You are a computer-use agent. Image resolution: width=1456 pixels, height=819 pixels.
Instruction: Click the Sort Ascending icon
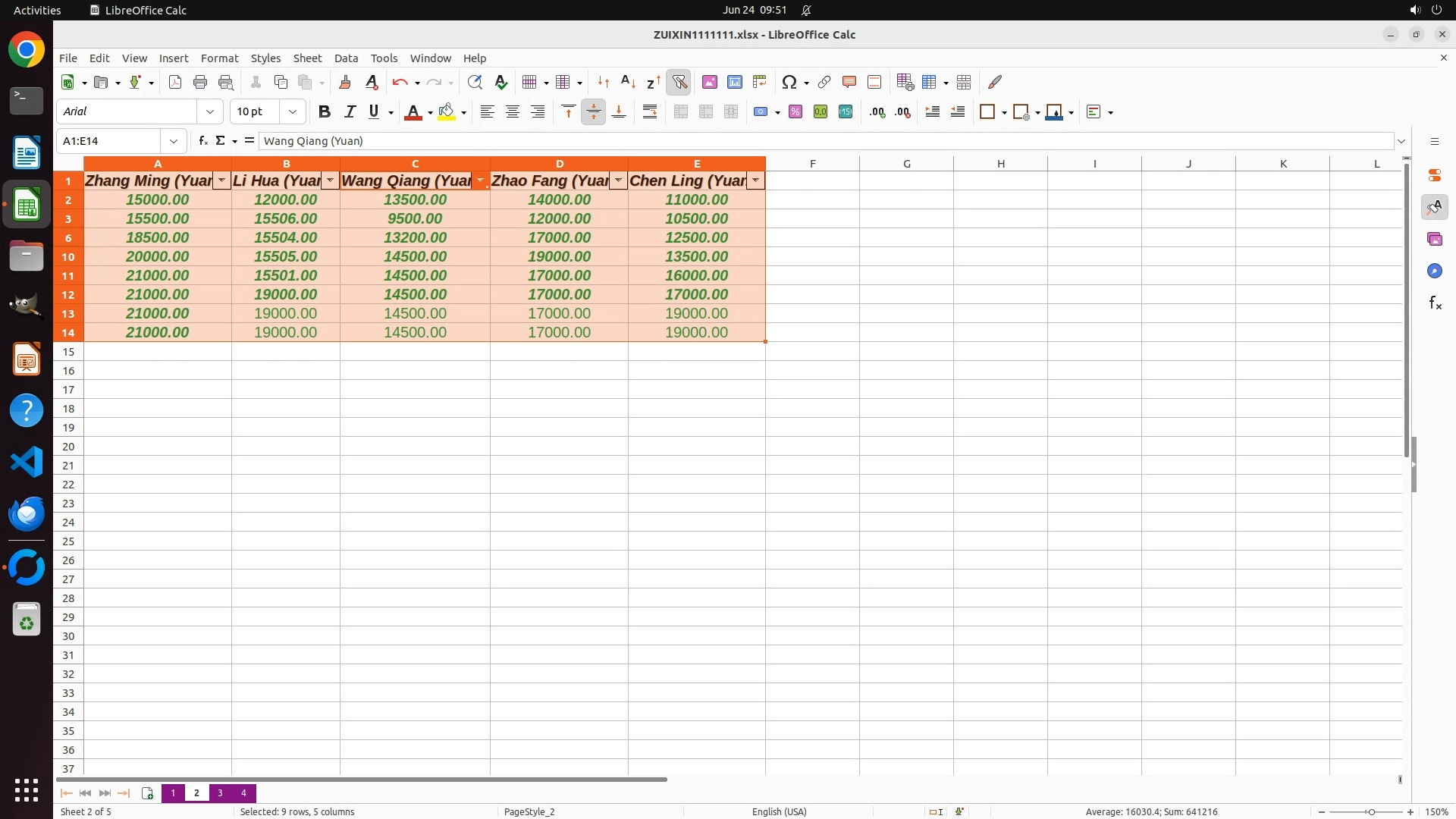tap(628, 82)
